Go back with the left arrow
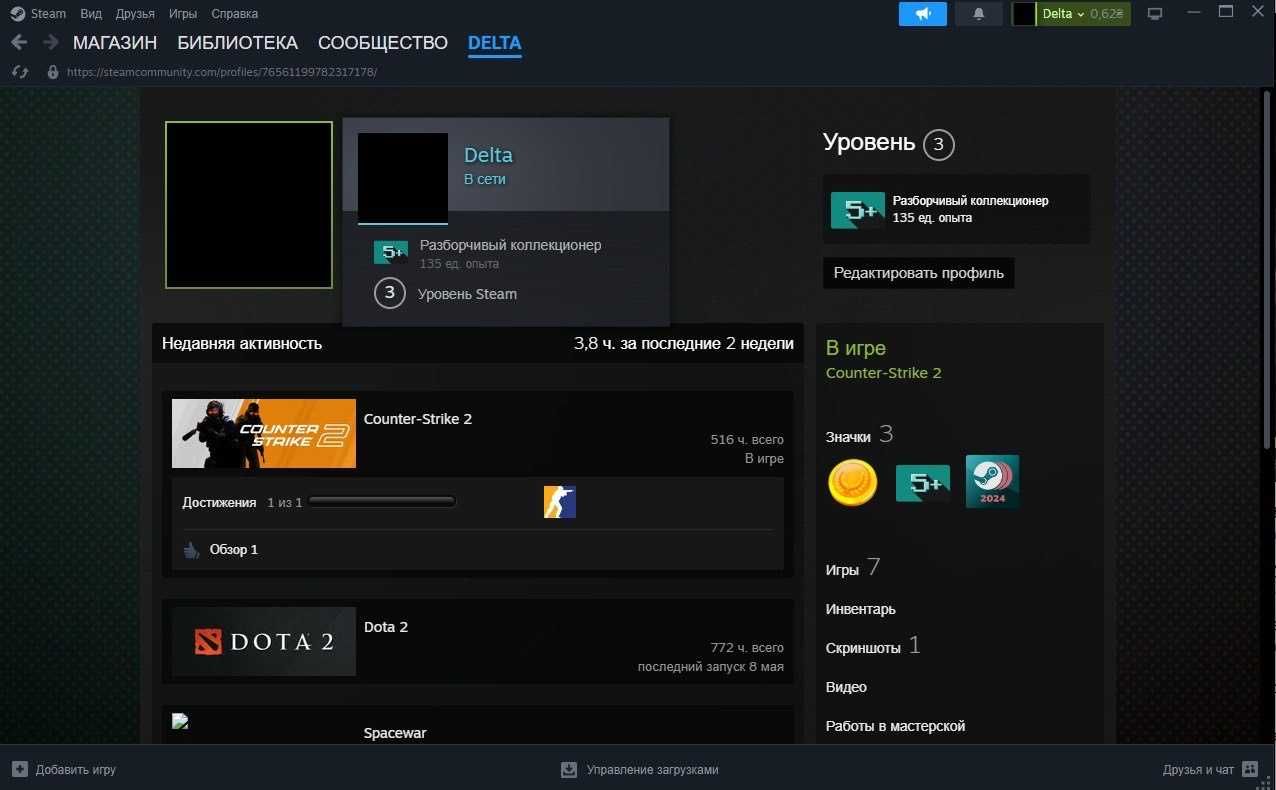1276x790 pixels. 19,42
